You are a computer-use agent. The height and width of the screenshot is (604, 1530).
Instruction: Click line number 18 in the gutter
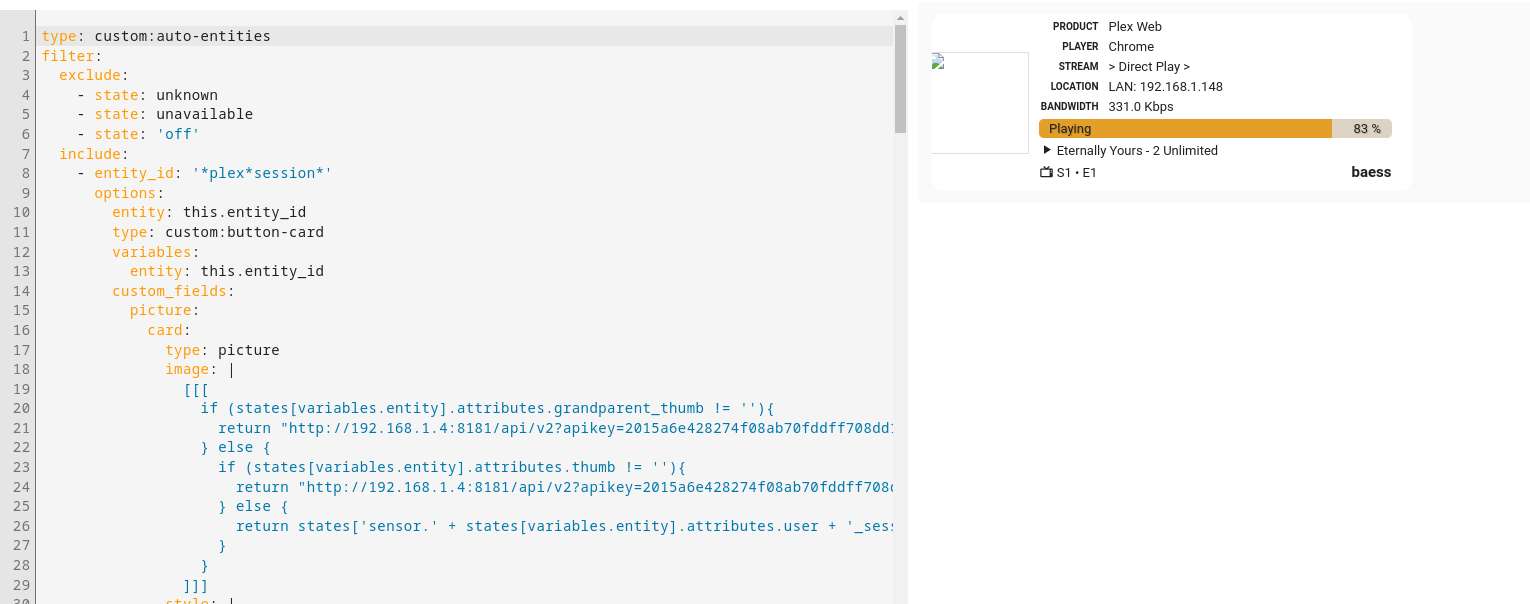pos(22,370)
